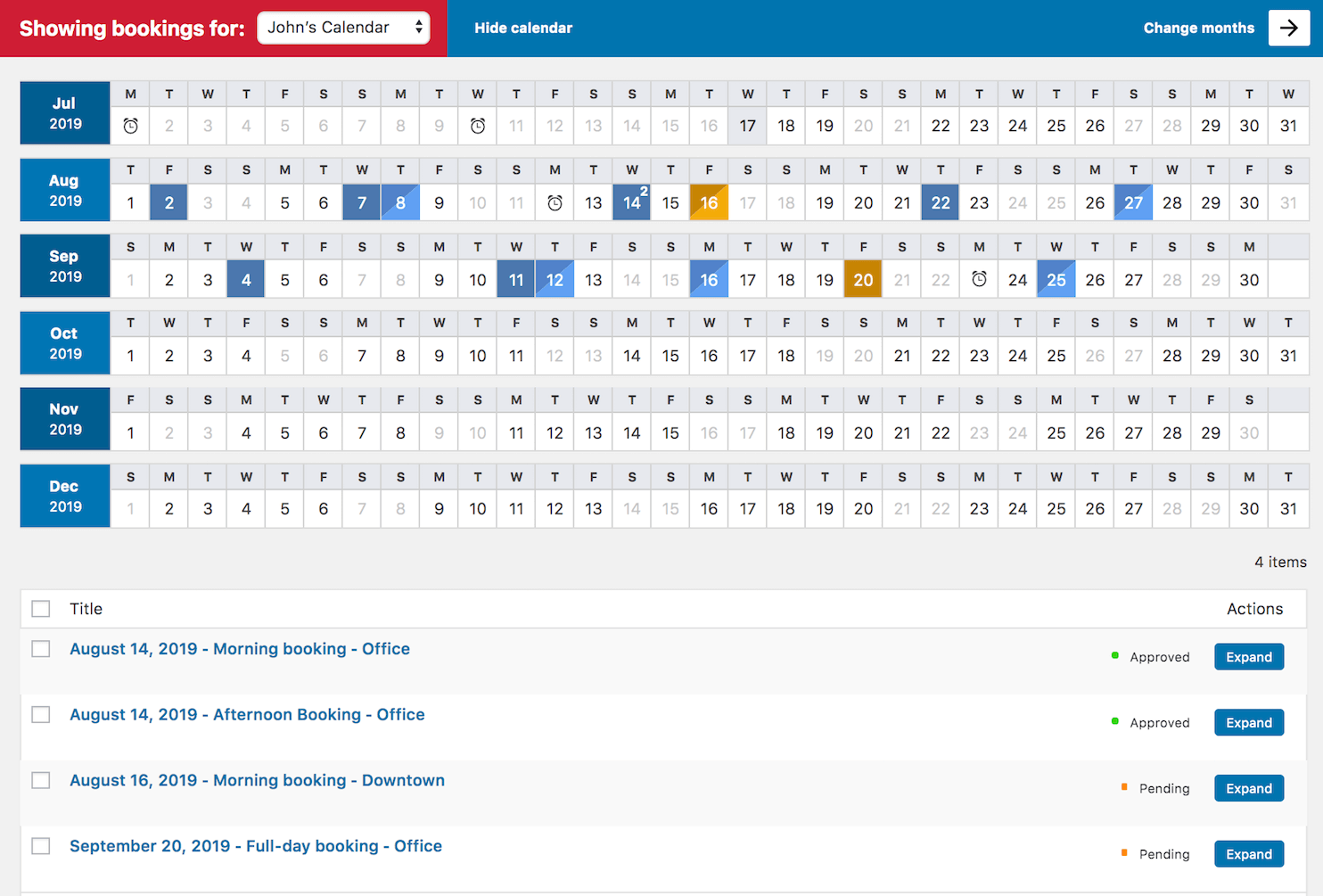
Task: Click July 31 in the calendar
Action: pos(1288,126)
